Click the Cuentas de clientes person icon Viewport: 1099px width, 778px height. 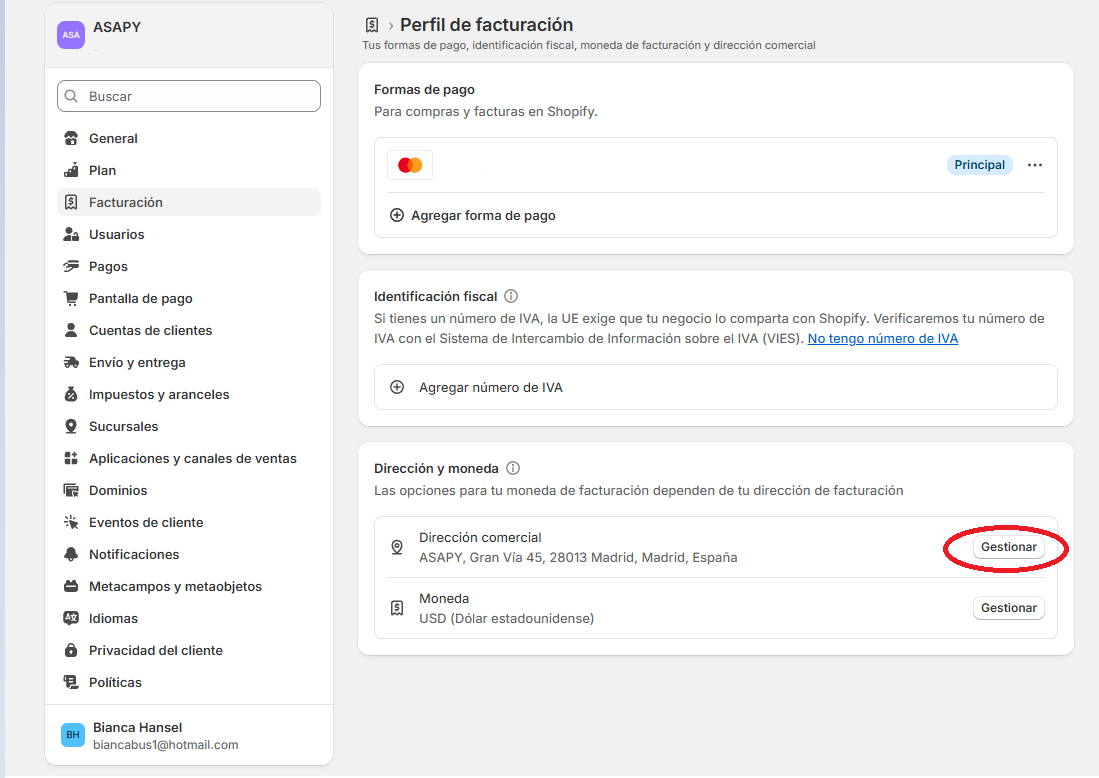71,330
